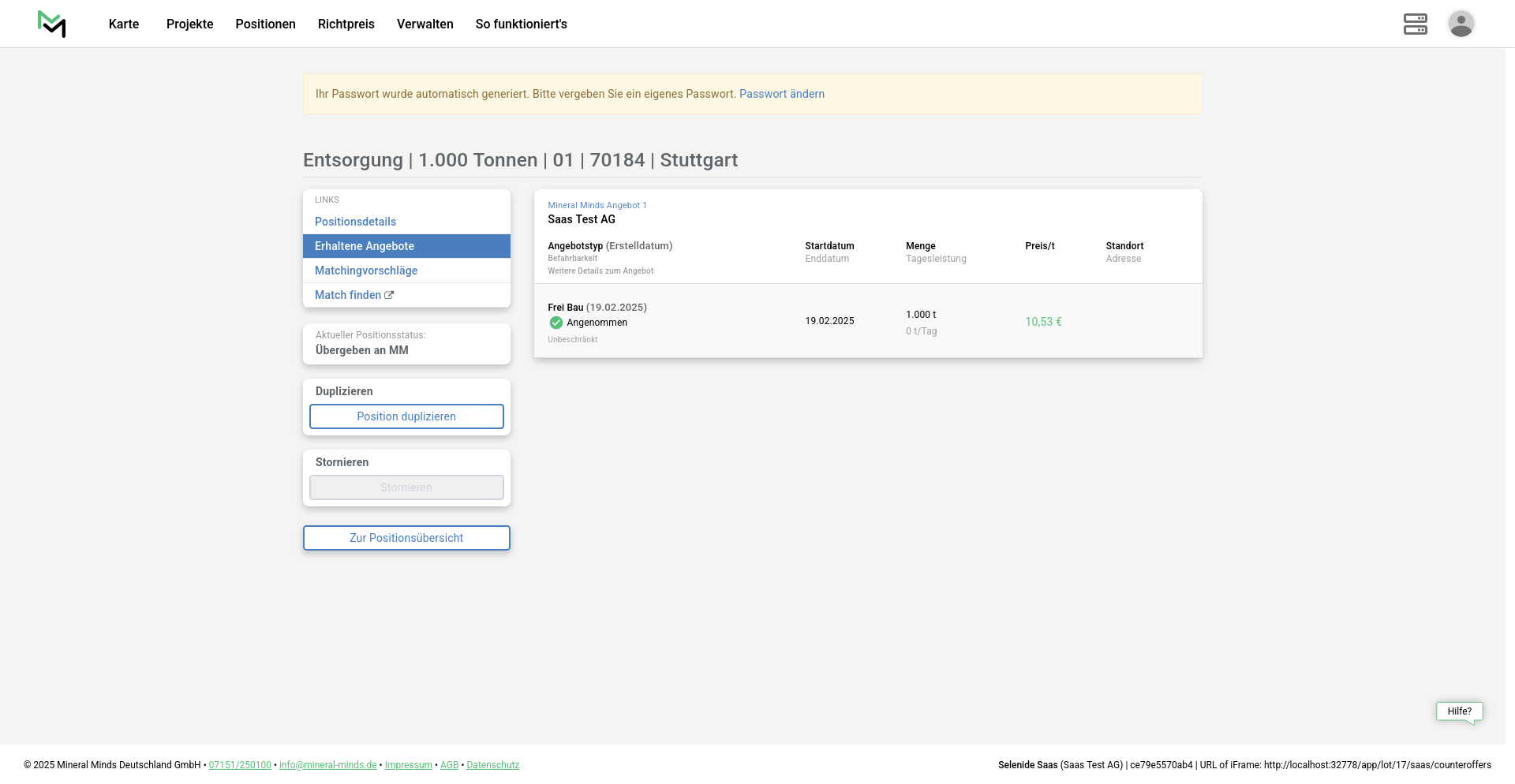Image resolution: width=1515 pixels, height=784 pixels.
Task: Open the Verwalten menu
Action: (x=425, y=24)
